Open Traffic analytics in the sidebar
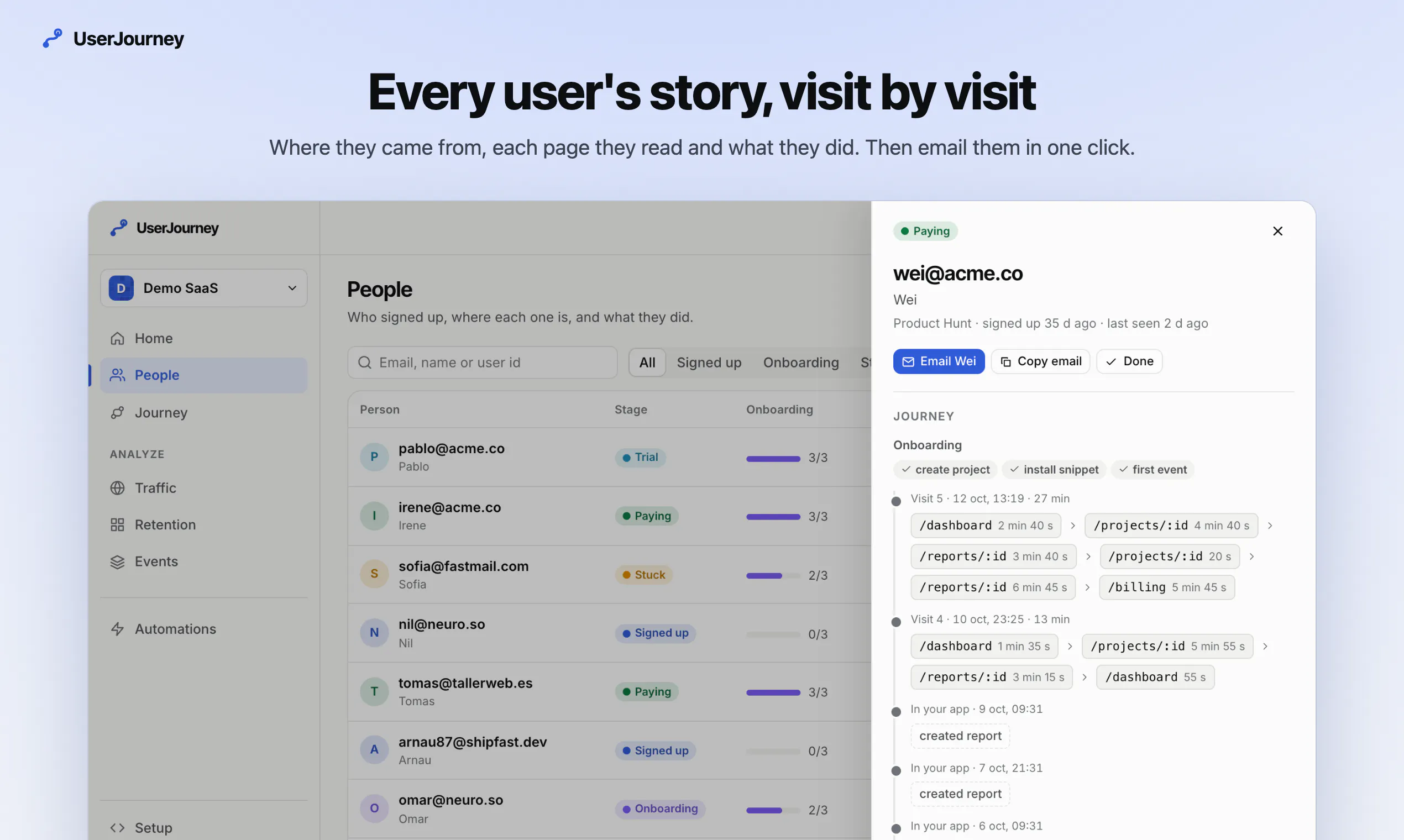Image resolution: width=1404 pixels, height=840 pixels. (x=204, y=488)
